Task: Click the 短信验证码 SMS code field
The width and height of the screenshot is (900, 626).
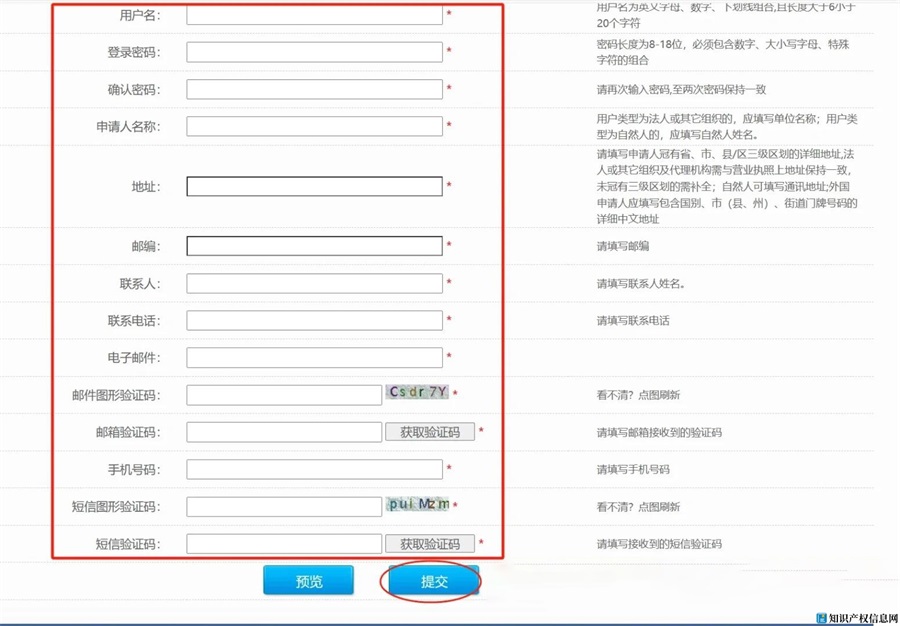Action: coord(284,544)
